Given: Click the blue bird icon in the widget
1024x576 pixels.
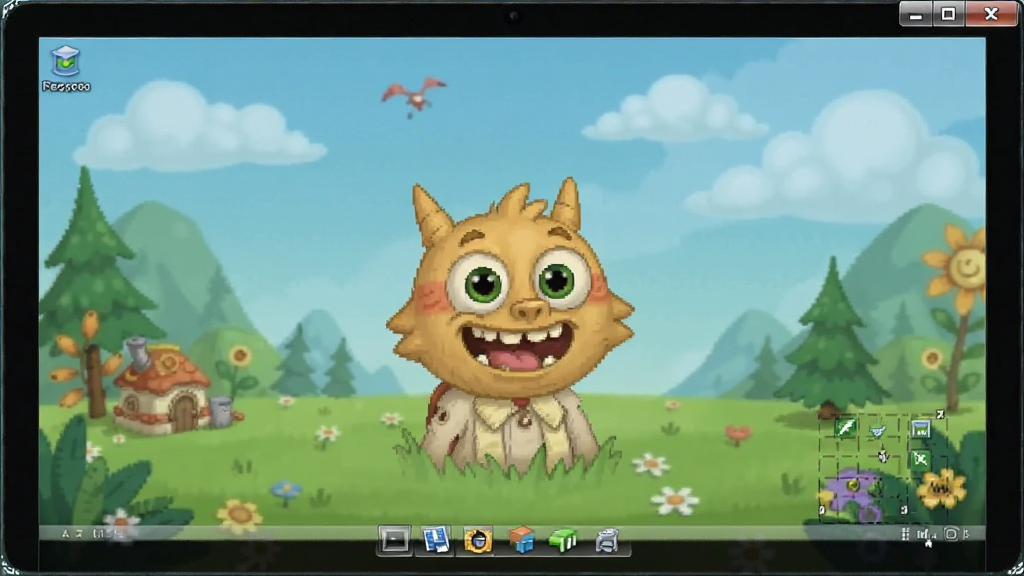Looking at the screenshot, I should 878,430.
